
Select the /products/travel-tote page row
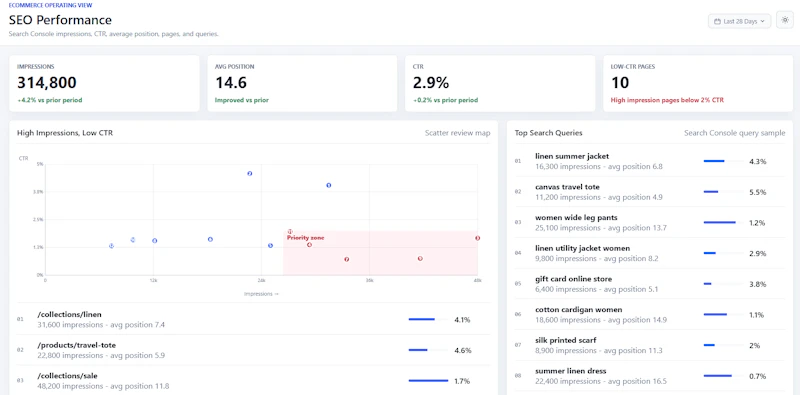click(254, 350)
